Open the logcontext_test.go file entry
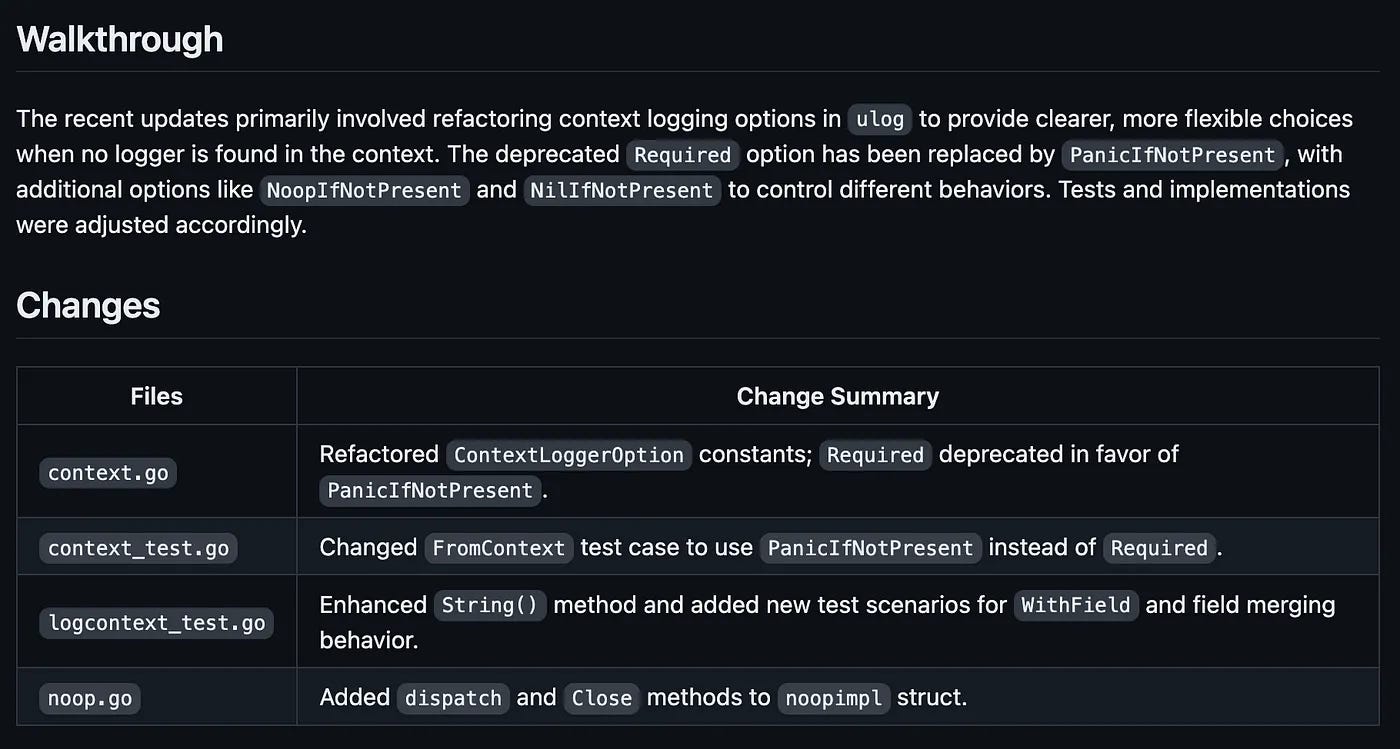 [156, 623]
